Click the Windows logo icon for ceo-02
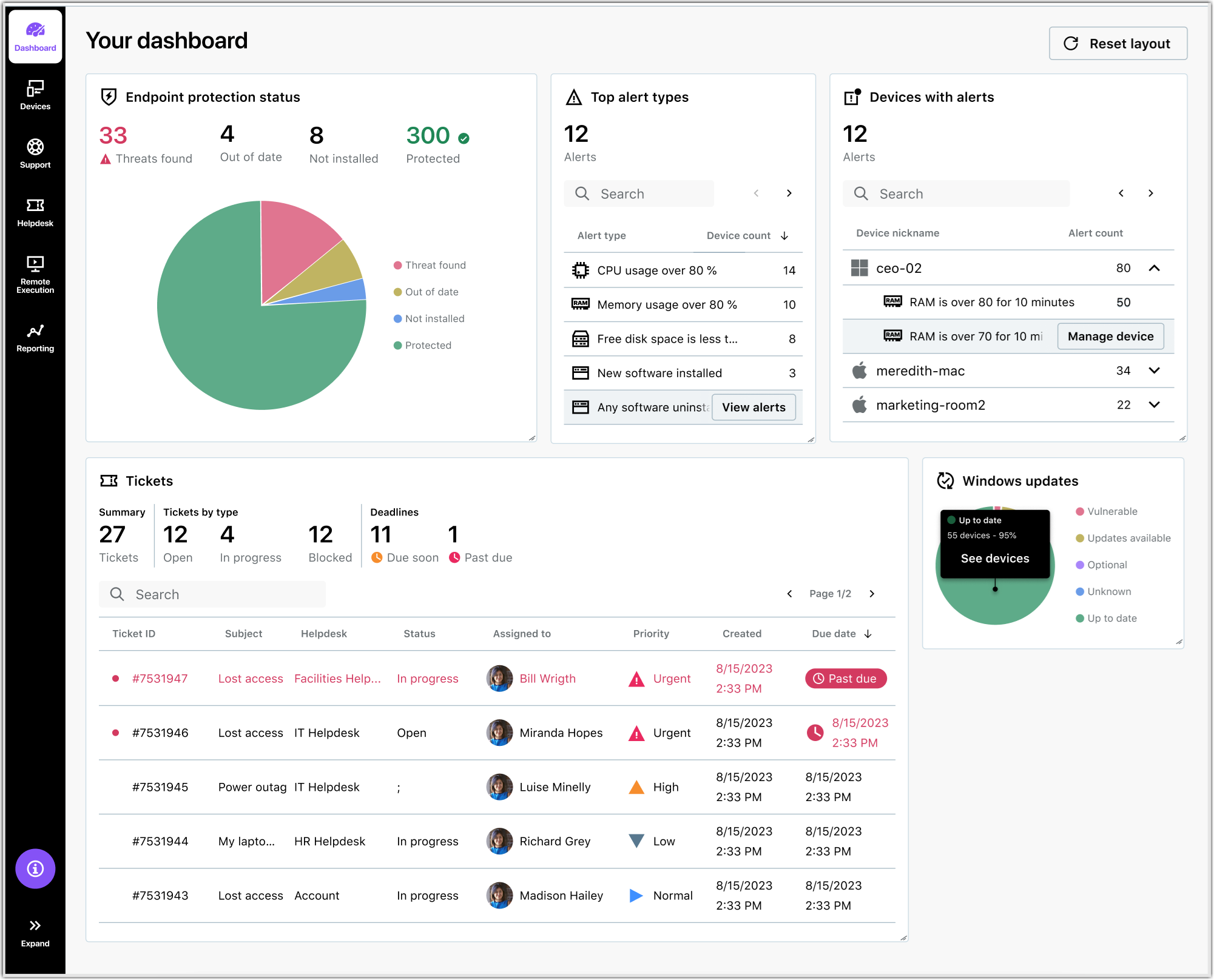 [859, 268]
